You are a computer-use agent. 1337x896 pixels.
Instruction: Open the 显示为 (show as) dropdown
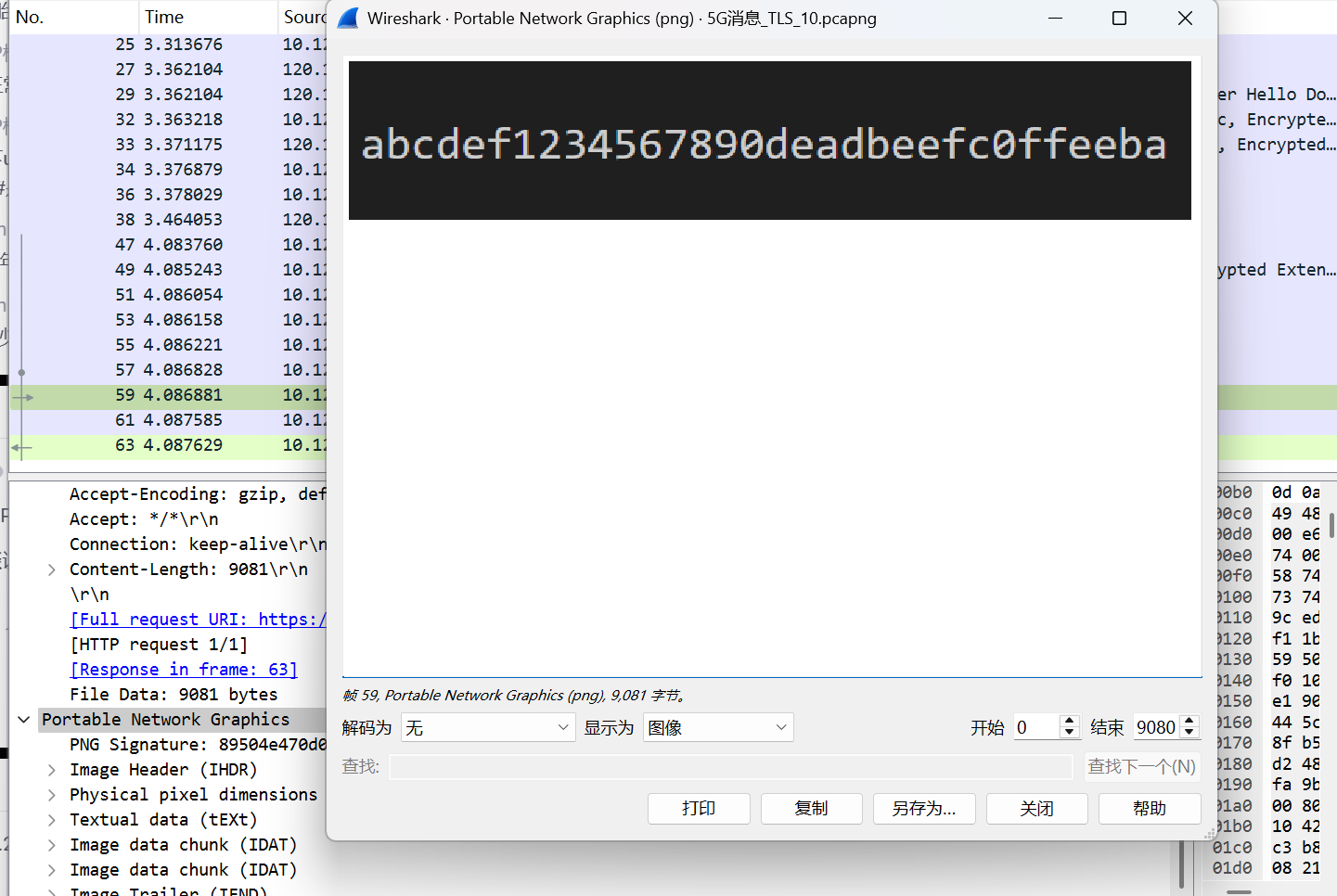(x=718, y=728)
